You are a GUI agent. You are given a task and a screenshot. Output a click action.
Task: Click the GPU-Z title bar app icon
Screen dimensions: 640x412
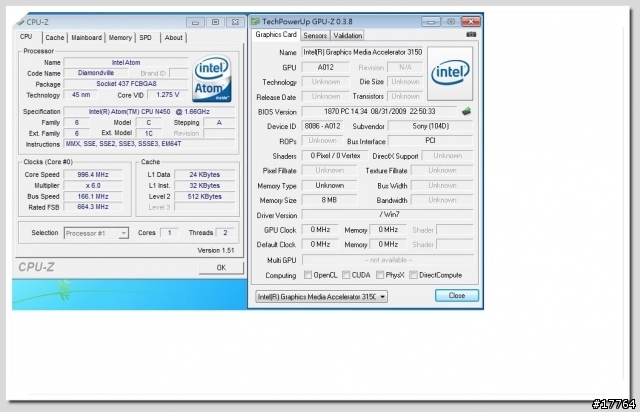click(256, 21)
